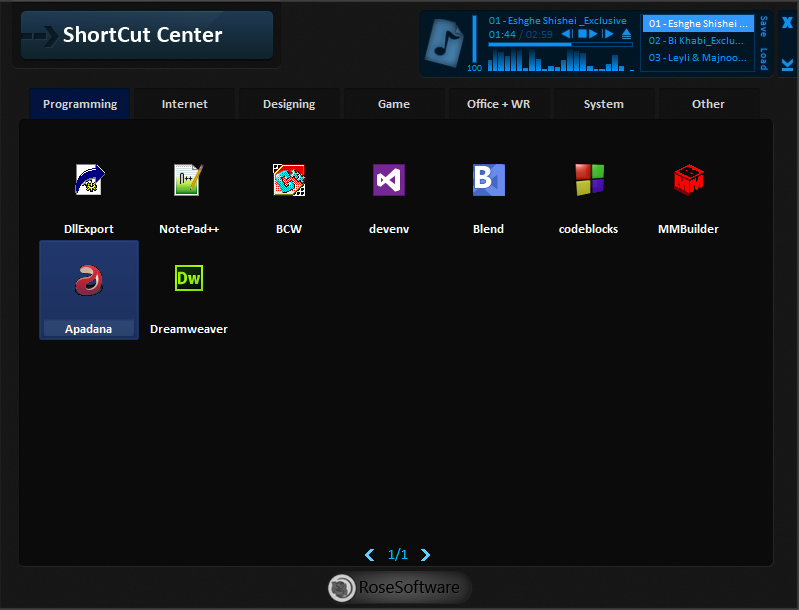Skip to the previous track

(x=567, y=34)
